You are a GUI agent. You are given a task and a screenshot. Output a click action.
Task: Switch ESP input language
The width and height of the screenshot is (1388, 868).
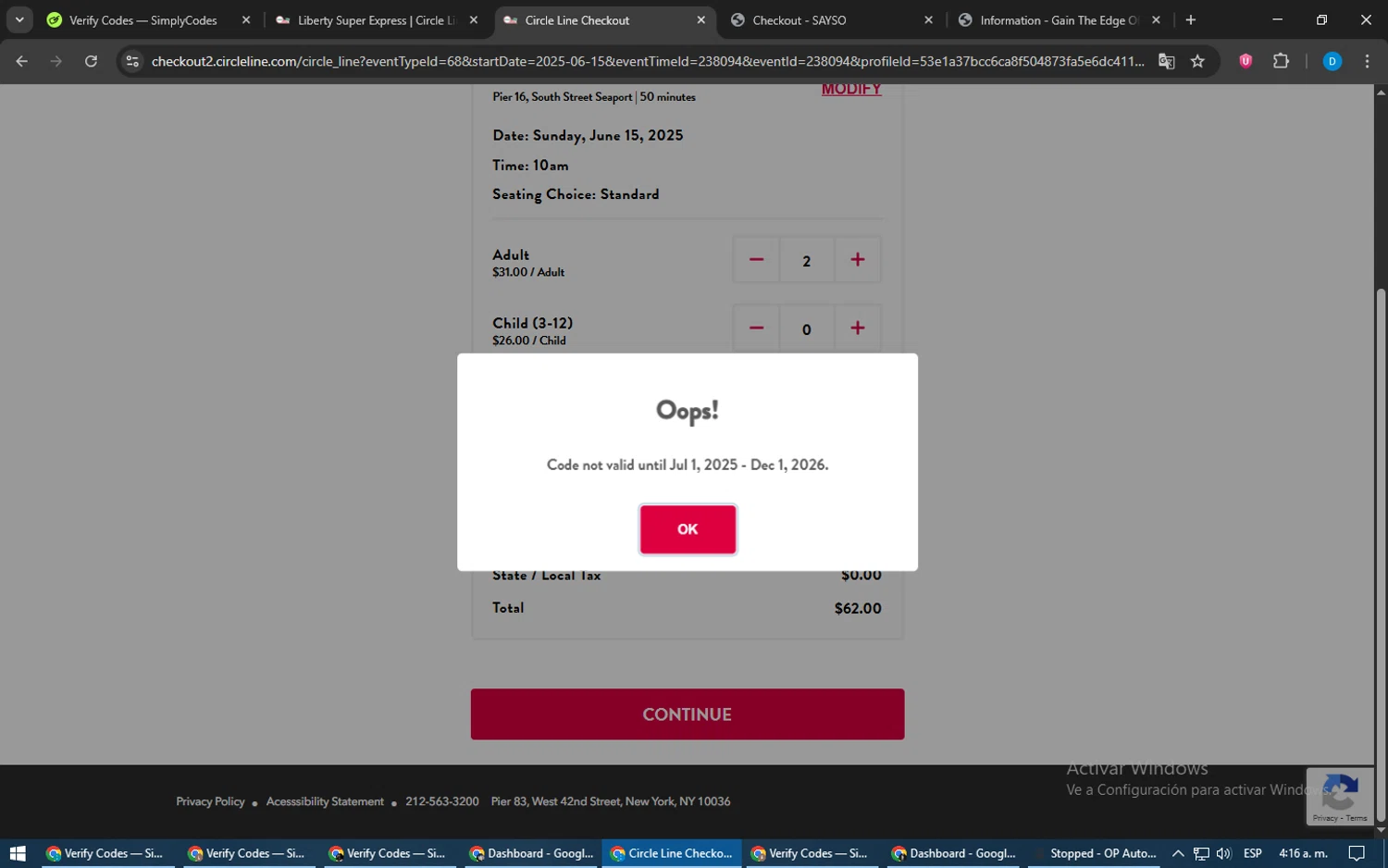pos(1253,853)
